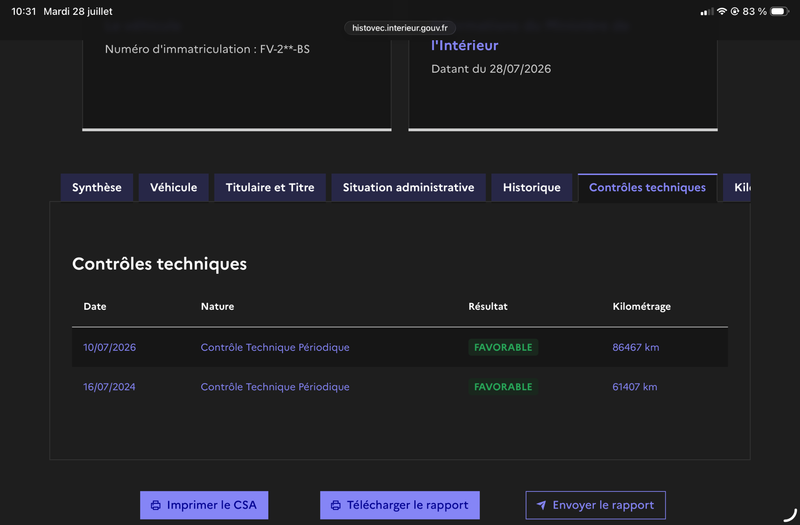This screenshot has width=800, height=525.
Task: Click the Date column header
Action: [95, 307]
